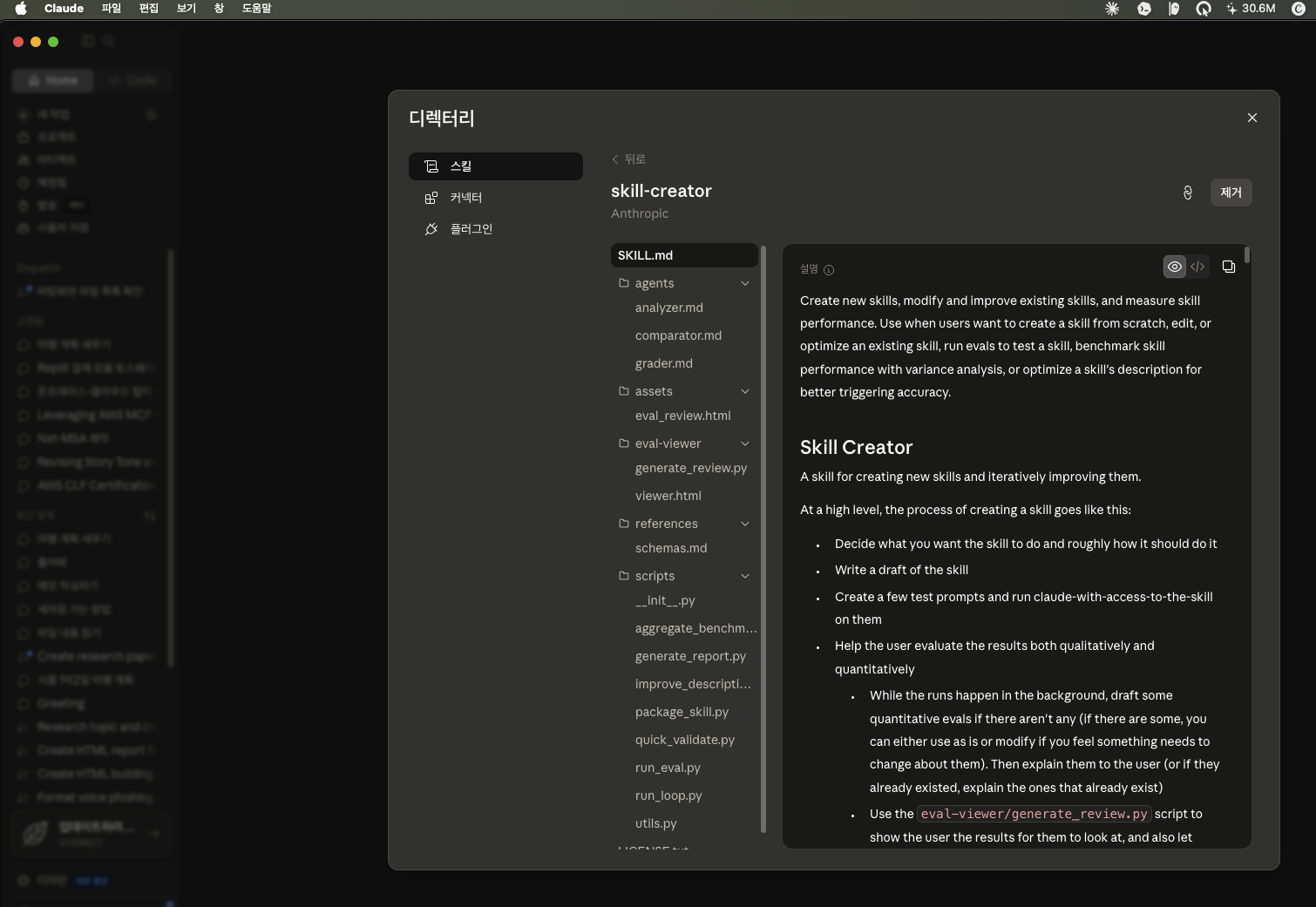The width and height of the screenshot is (1316, 907).
Task: Open the 파일 menu
Action: (x=112, y=9)
